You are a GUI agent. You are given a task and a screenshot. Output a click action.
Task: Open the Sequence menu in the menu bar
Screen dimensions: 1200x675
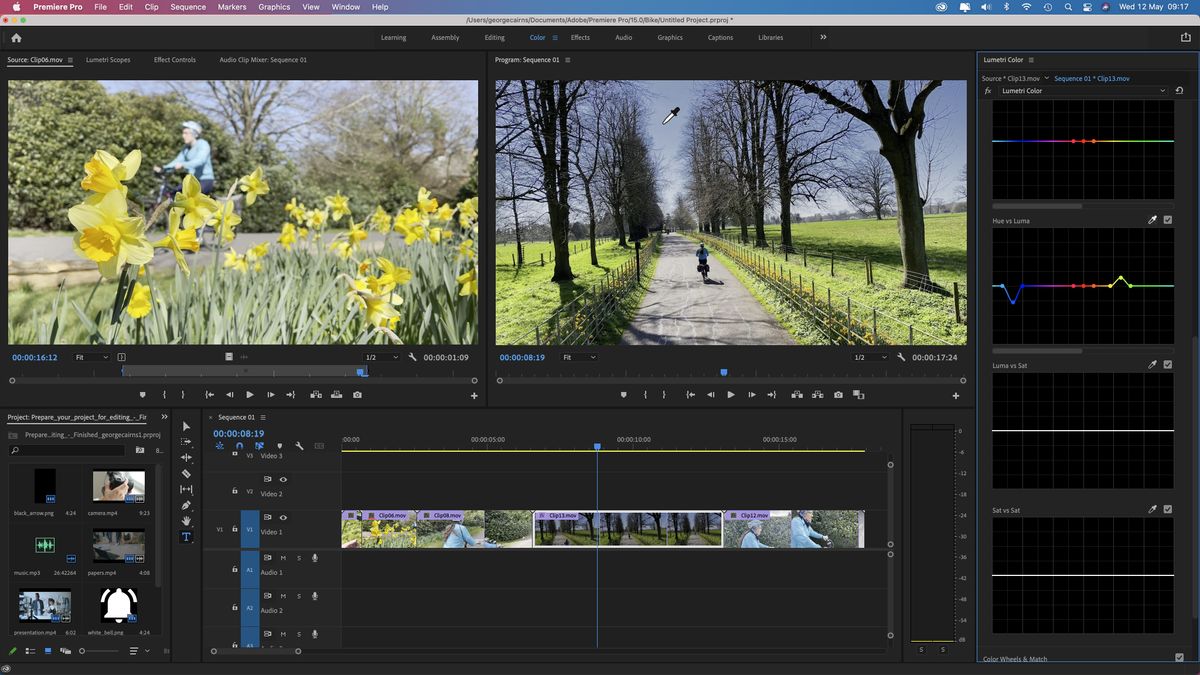[x=187, y=7]
